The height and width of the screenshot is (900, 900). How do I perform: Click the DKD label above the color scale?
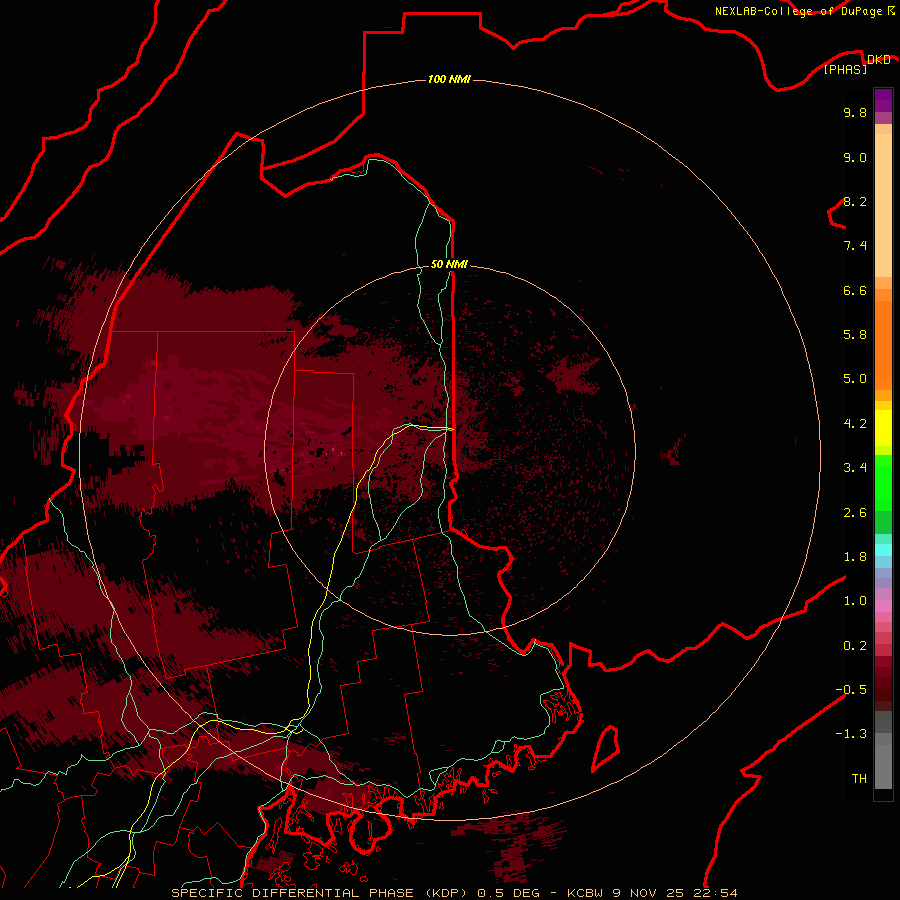pos(879,59)
